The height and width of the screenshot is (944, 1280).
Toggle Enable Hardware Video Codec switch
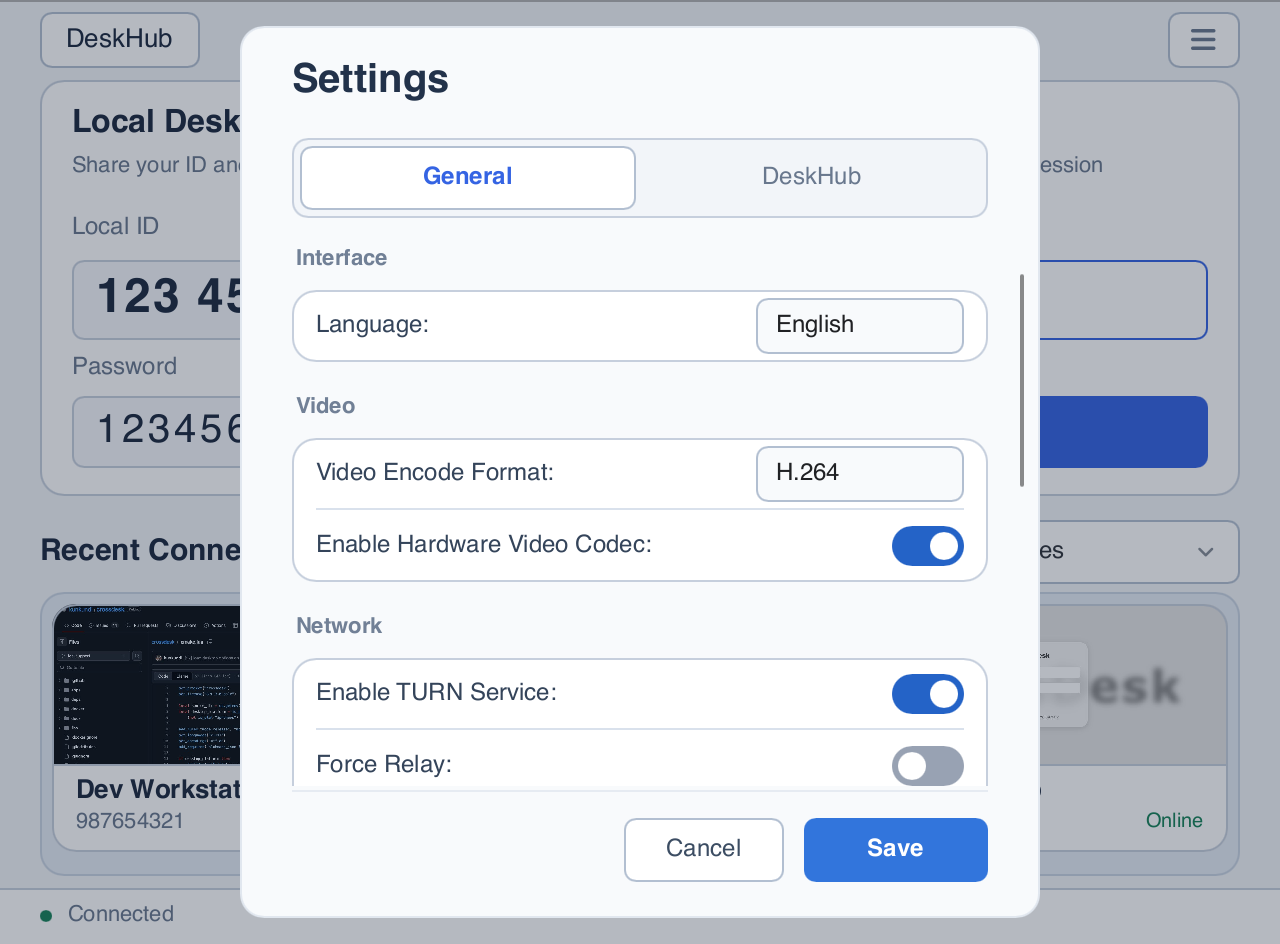click(928, 546)
